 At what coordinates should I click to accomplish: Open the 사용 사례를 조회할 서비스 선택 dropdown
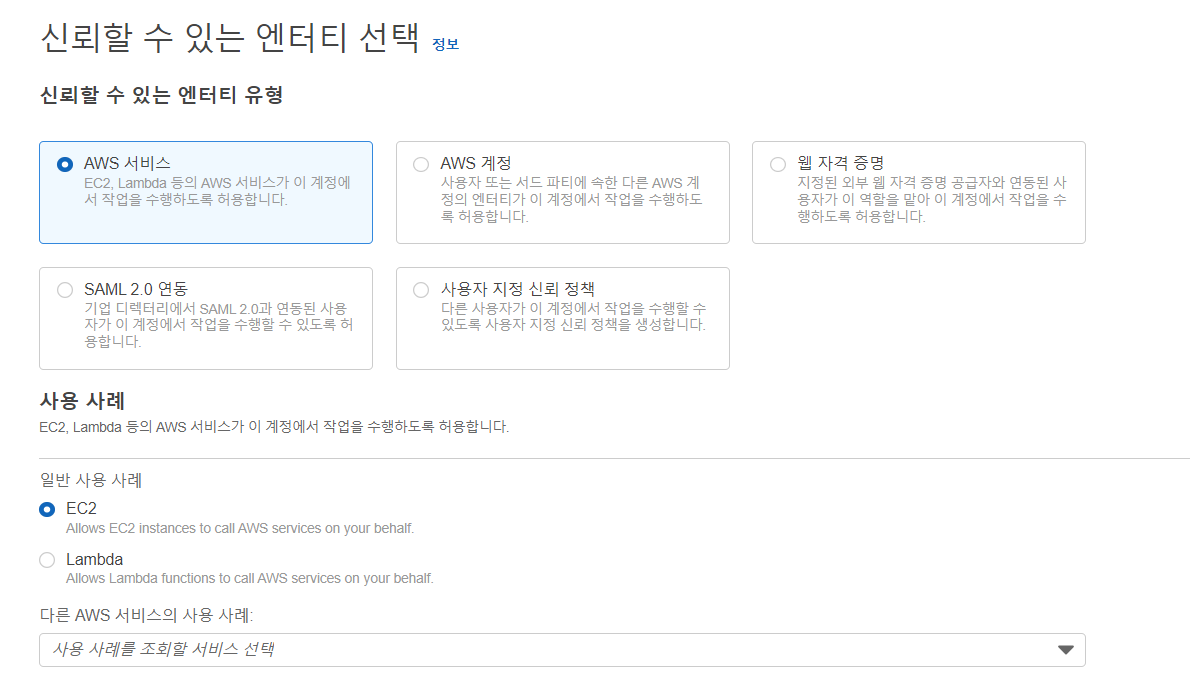coord(562,650)
